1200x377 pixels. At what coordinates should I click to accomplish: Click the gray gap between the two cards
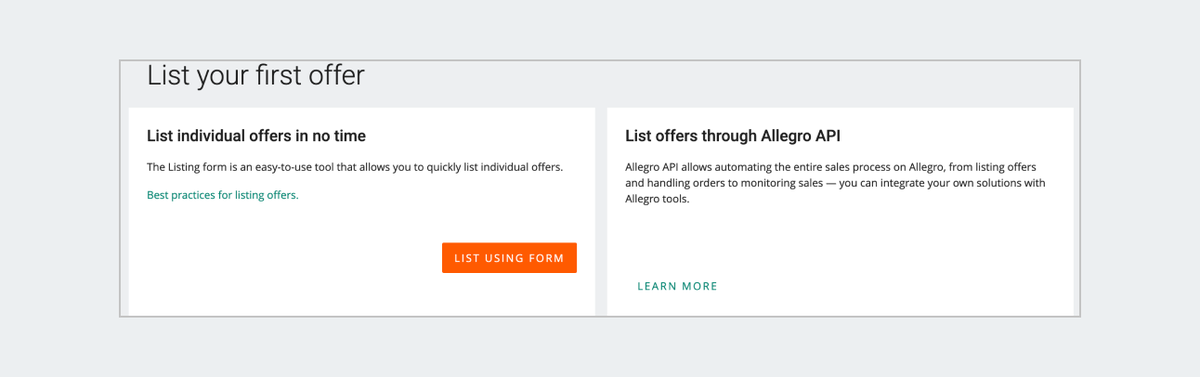pos(601,210)
